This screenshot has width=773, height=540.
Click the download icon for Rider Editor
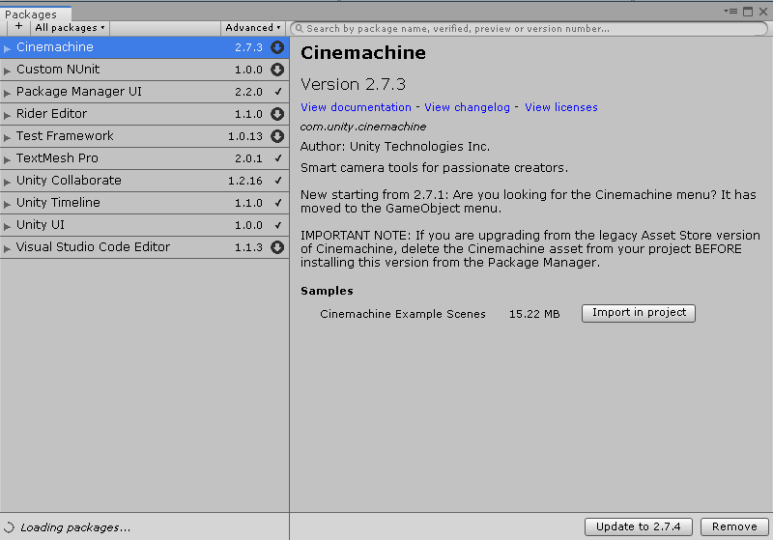click(x=277, y=114)
